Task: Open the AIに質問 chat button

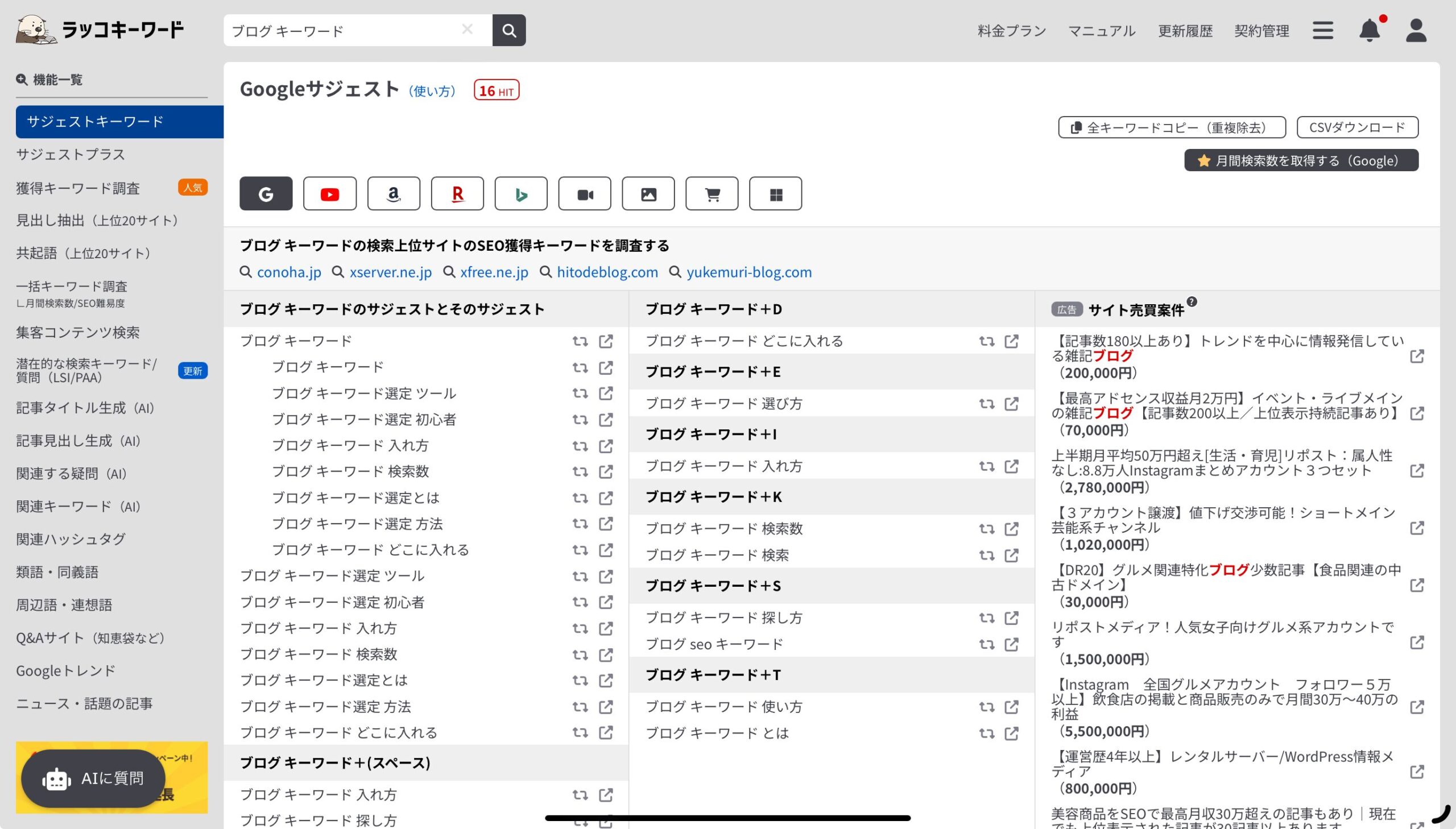Action: tap(93, 778)
